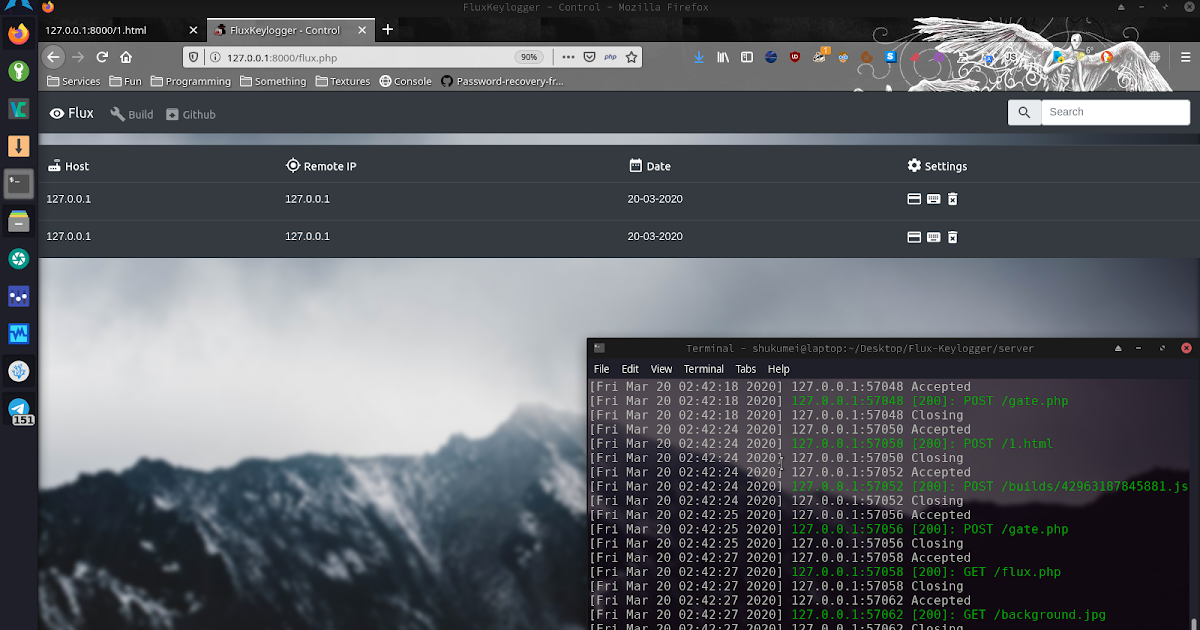This screenshot has height=630, width=1200.
Task: Click the Flux eye logo in the navbar
Action: point(57,113)
